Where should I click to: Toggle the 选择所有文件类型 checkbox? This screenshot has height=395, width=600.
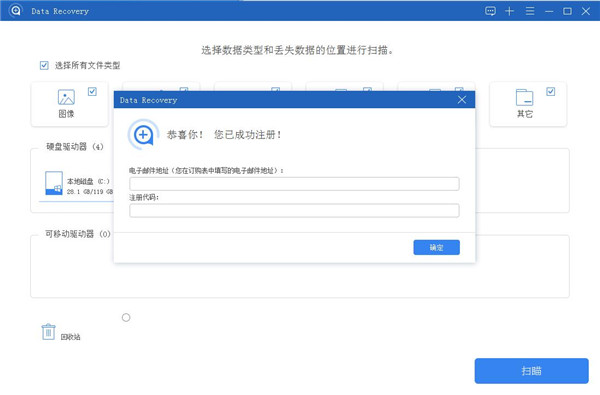tap(44, 65)
